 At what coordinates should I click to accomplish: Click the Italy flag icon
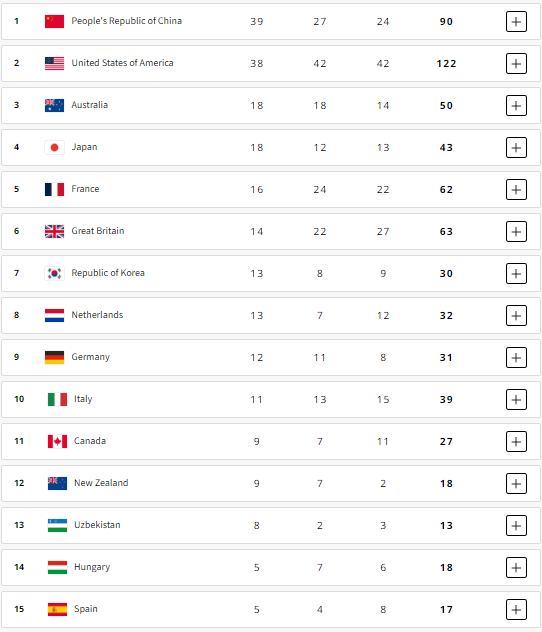click(x=57, y=399)
